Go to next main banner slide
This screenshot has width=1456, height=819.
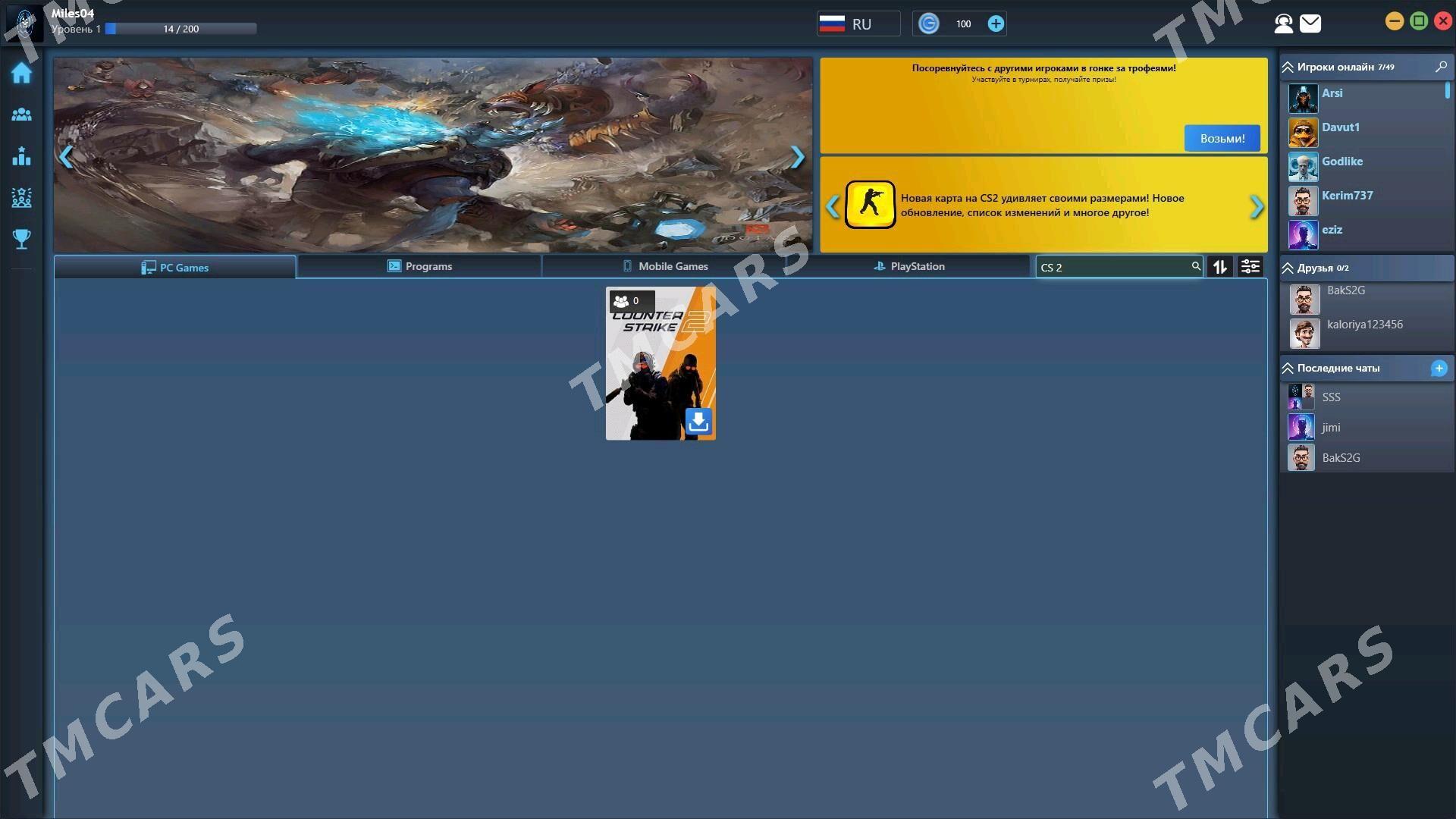coord(797,156)
